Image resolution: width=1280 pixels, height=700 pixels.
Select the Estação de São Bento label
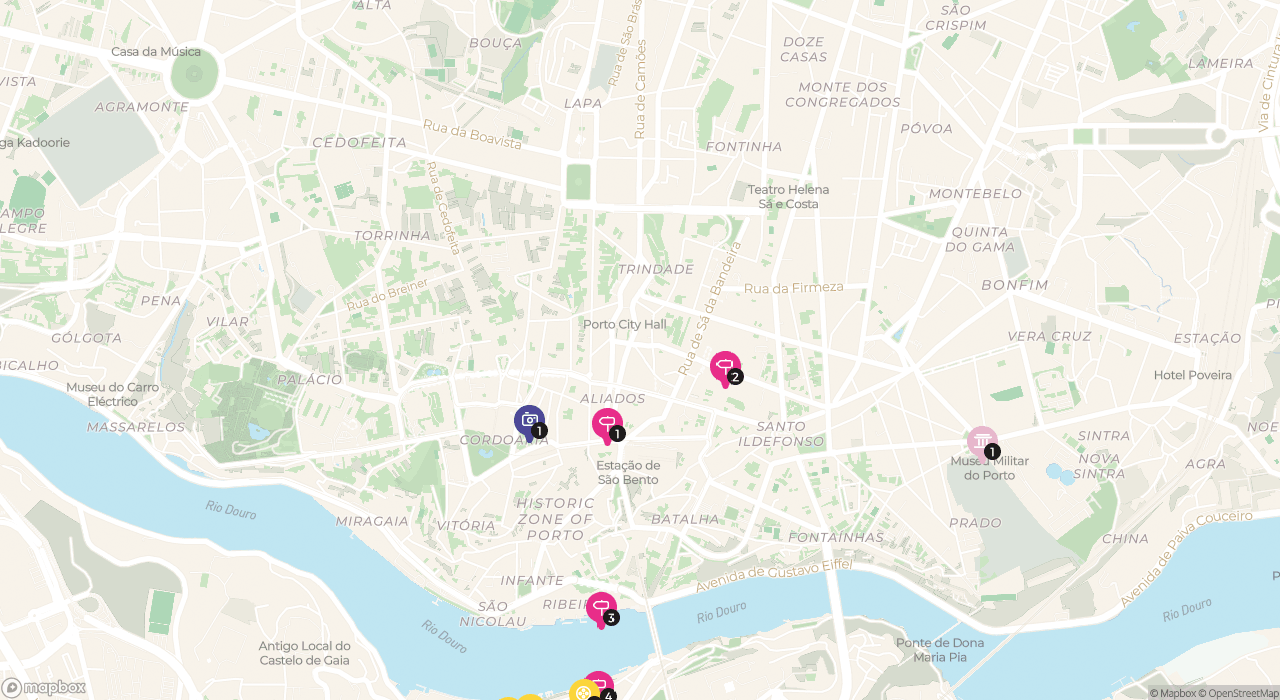(x=628, y=472)
